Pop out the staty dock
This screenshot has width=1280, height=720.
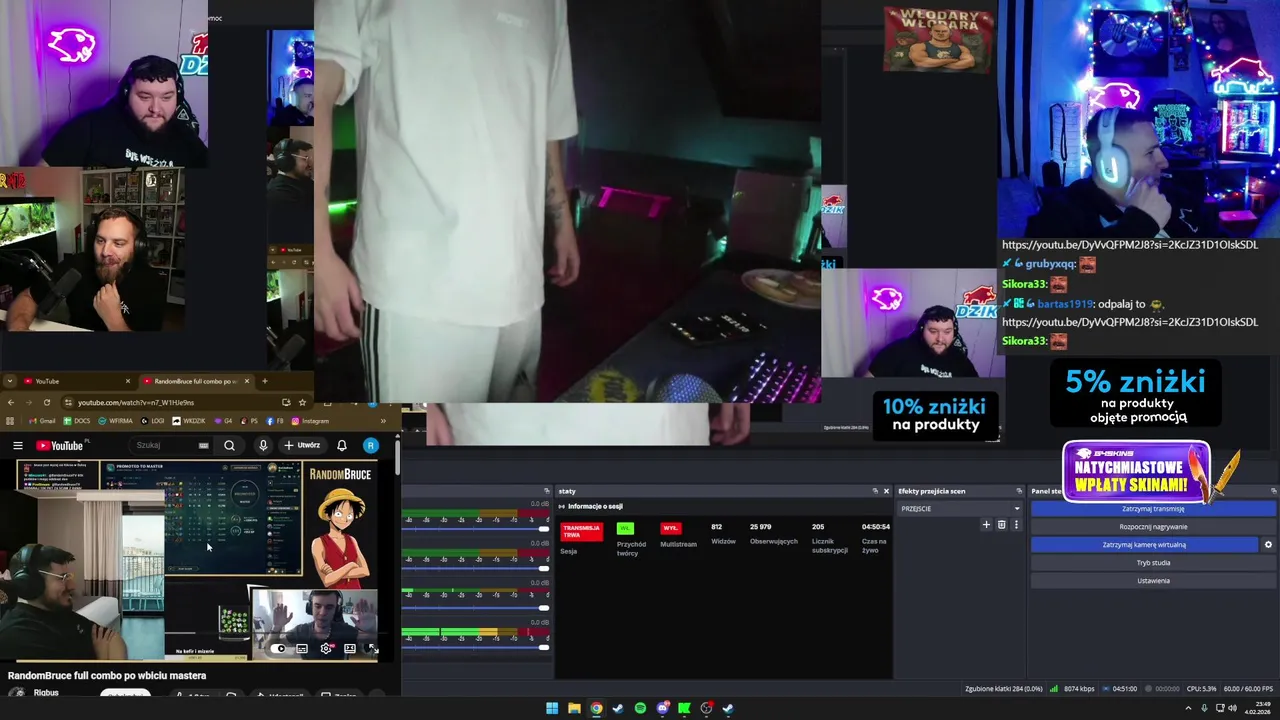[875, 491]
